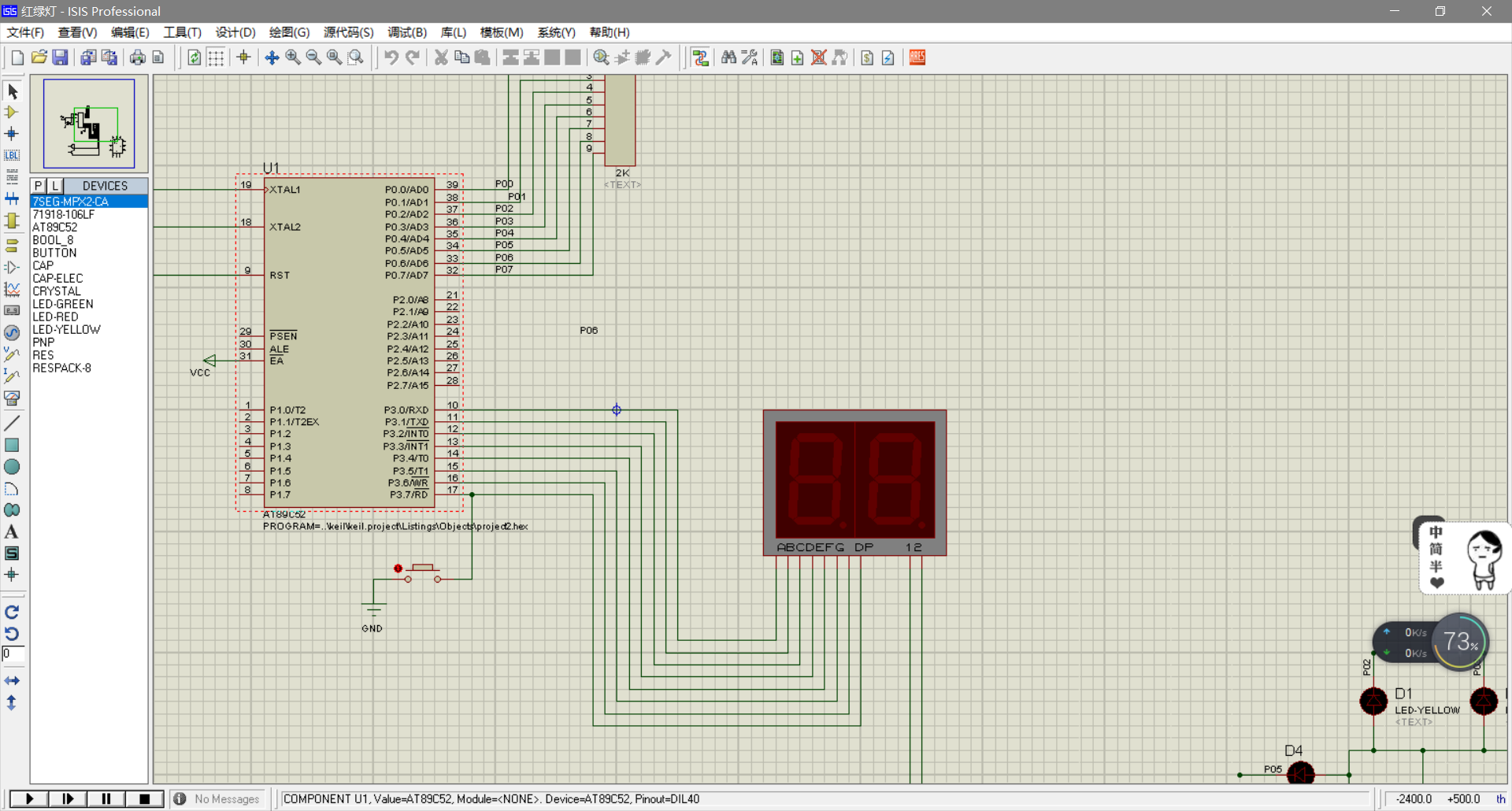This screenshot has width=1512, height=811.
Task: Pause the running simulation
Action: (x=106, y=798)
